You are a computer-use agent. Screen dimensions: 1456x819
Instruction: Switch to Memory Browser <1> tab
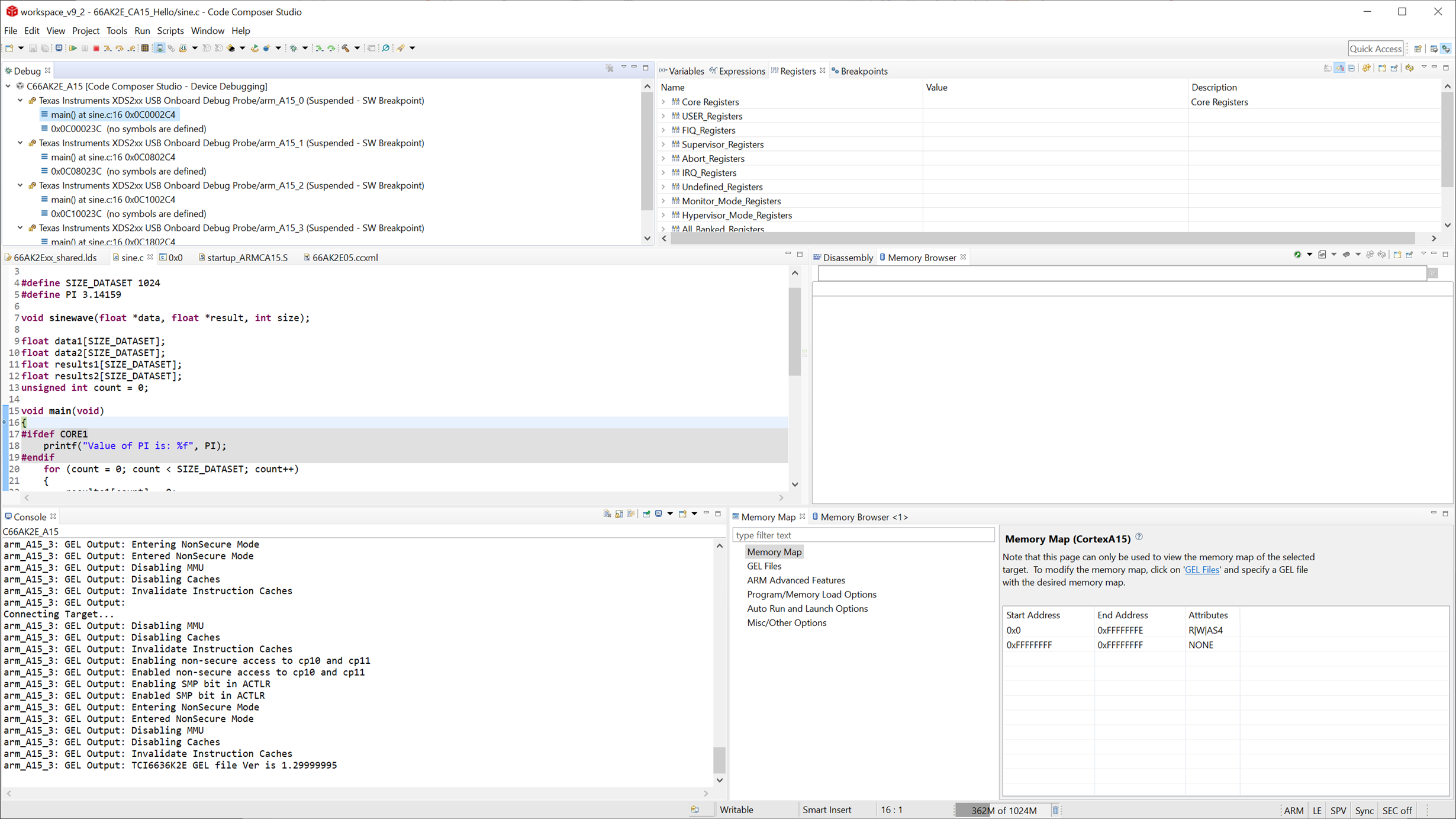tap(859, 517)
